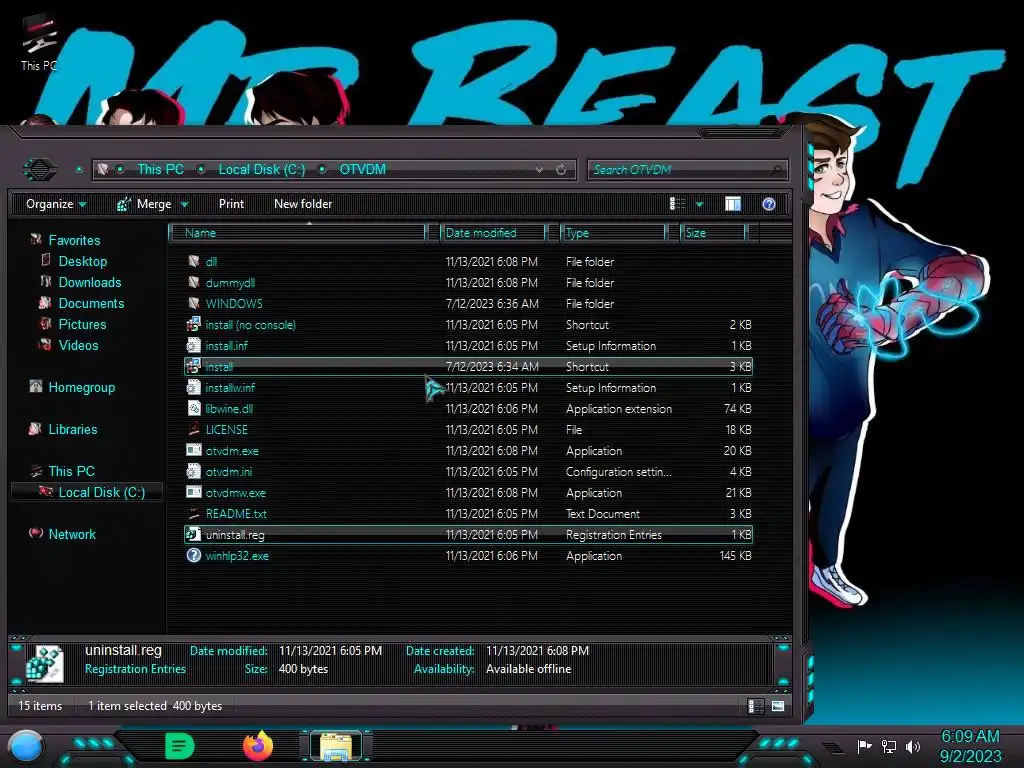The height and width of the screenshot is (768, 1024).
Task: Select otvdm.exe application icon
Action: [x=193, y=450]
